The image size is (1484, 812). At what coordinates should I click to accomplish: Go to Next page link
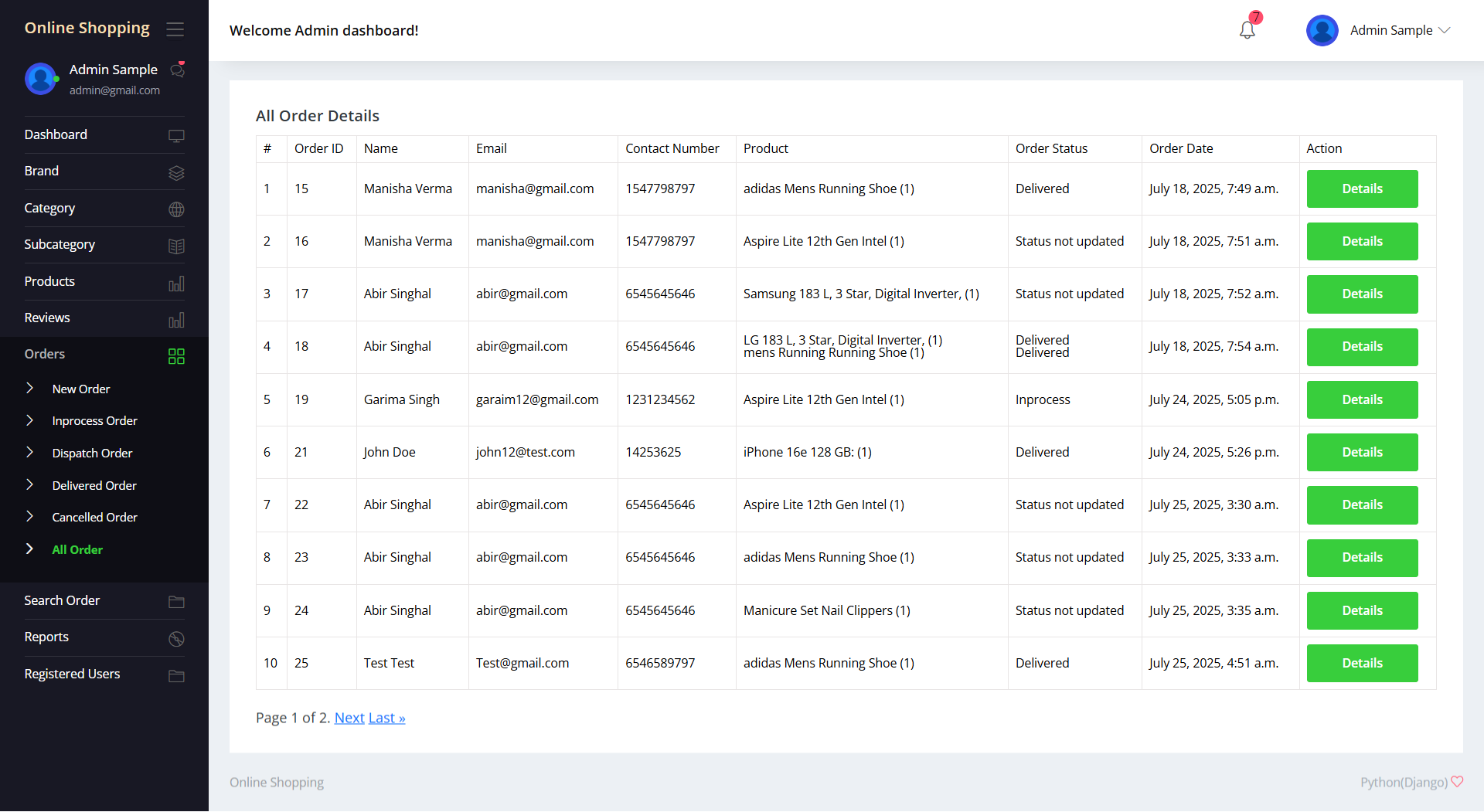pos(349,718)
